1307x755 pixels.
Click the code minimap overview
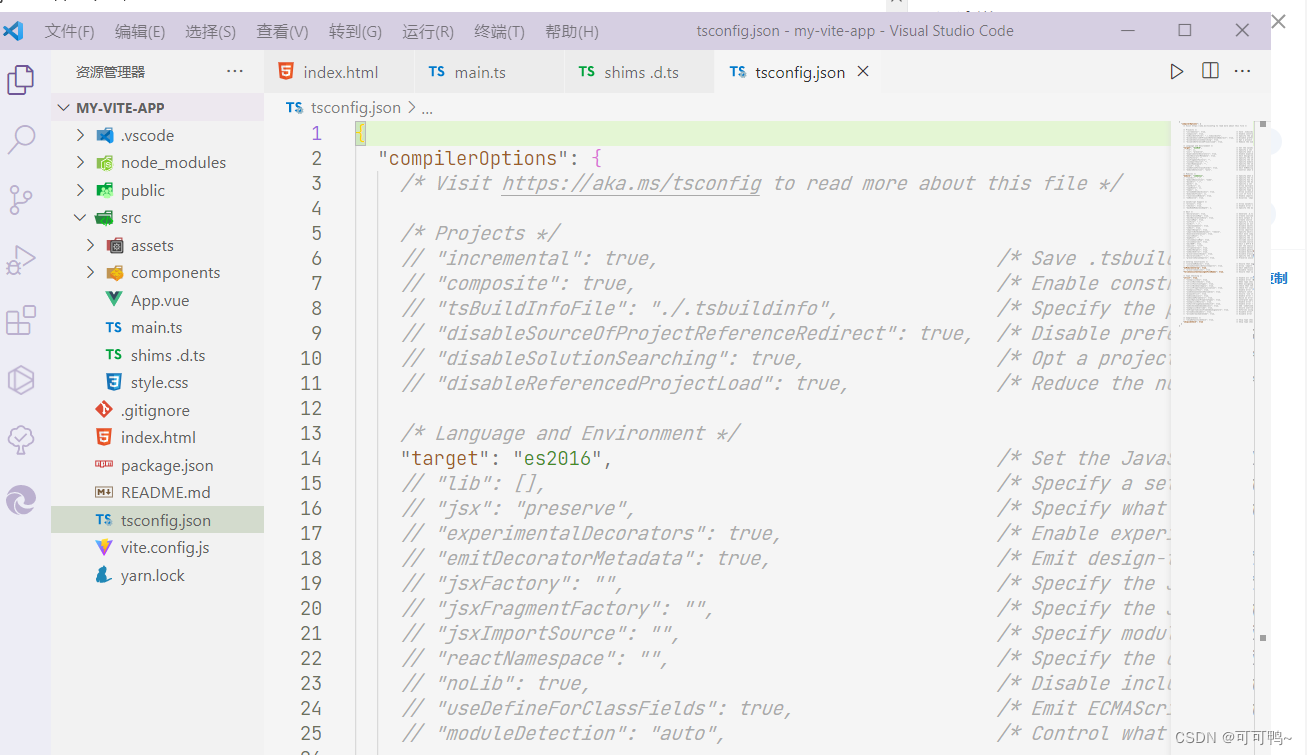click(x=1216, y=225)
